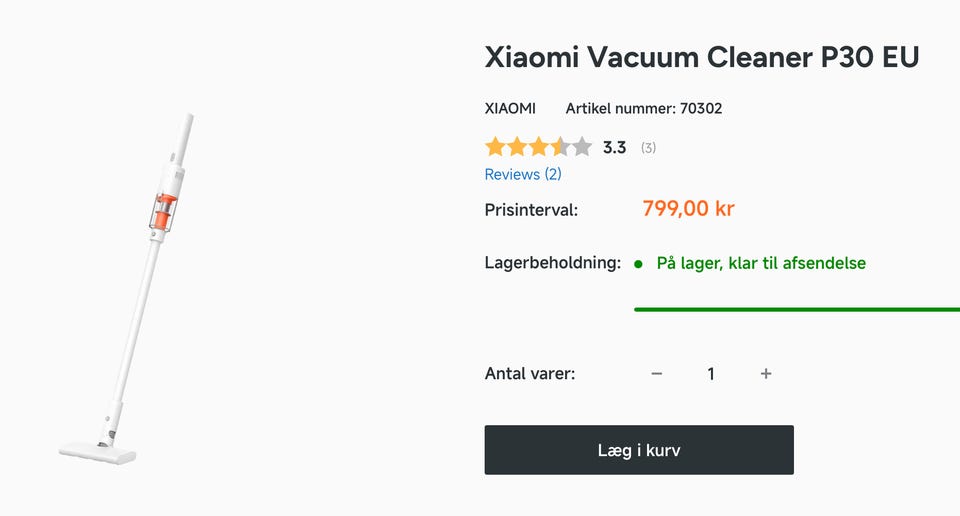This screenshot has width=960, height=516.
Task: Click the 3.3 rating score
Action: tap(614, 148)
